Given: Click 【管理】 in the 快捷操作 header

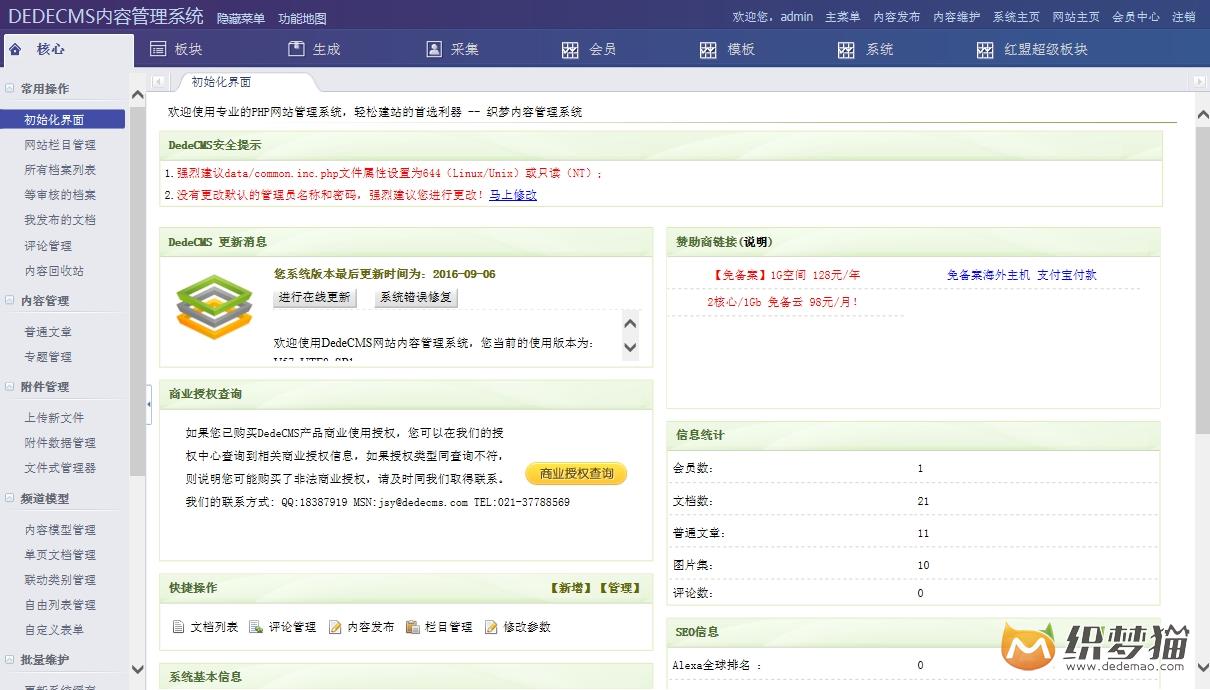Looking at the screenshot, I should tap(619, 588).
